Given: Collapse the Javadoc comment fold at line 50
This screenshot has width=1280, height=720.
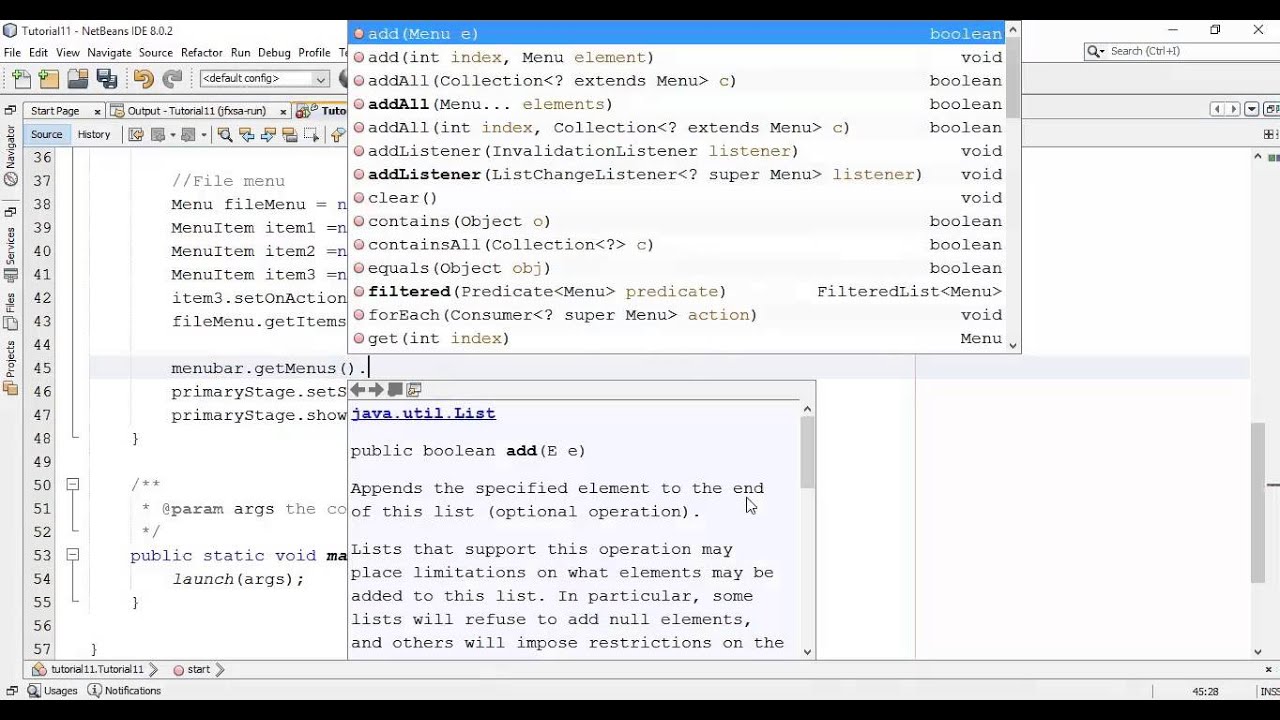Looking at the screenshot, I should pyautogui.click(x=72, y=484).
